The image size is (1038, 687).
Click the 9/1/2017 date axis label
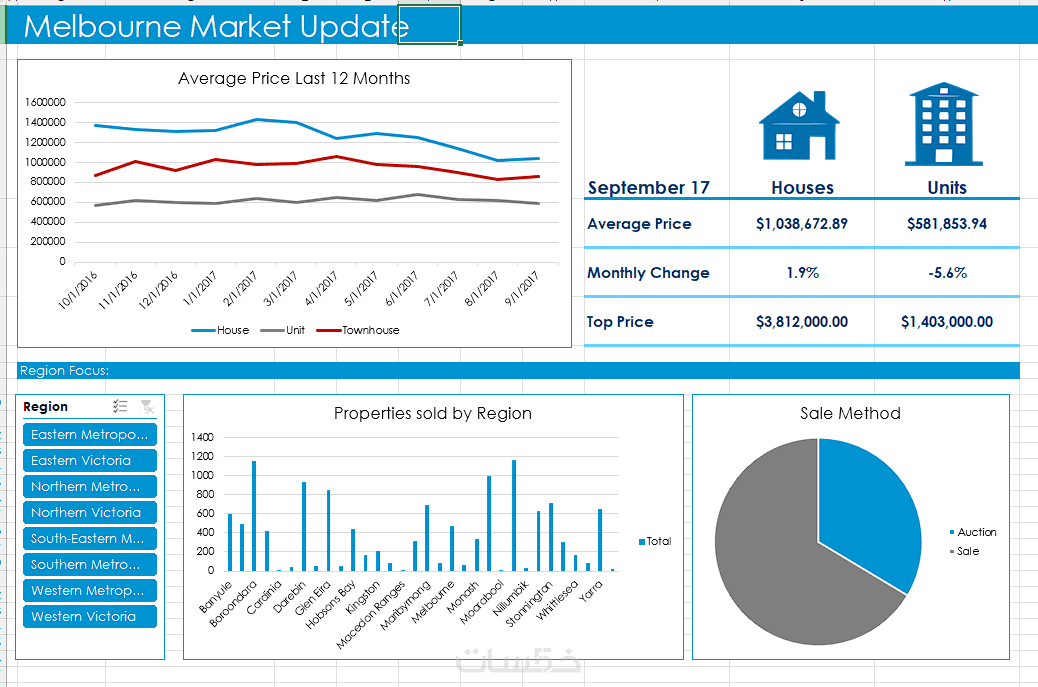click(522, 288)
